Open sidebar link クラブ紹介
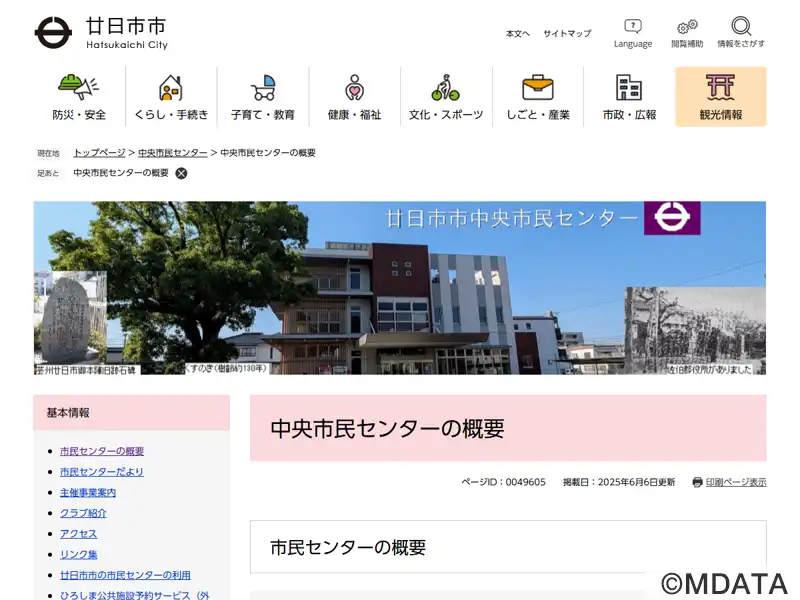Screen dimensions: 800x600 point(83,513)
